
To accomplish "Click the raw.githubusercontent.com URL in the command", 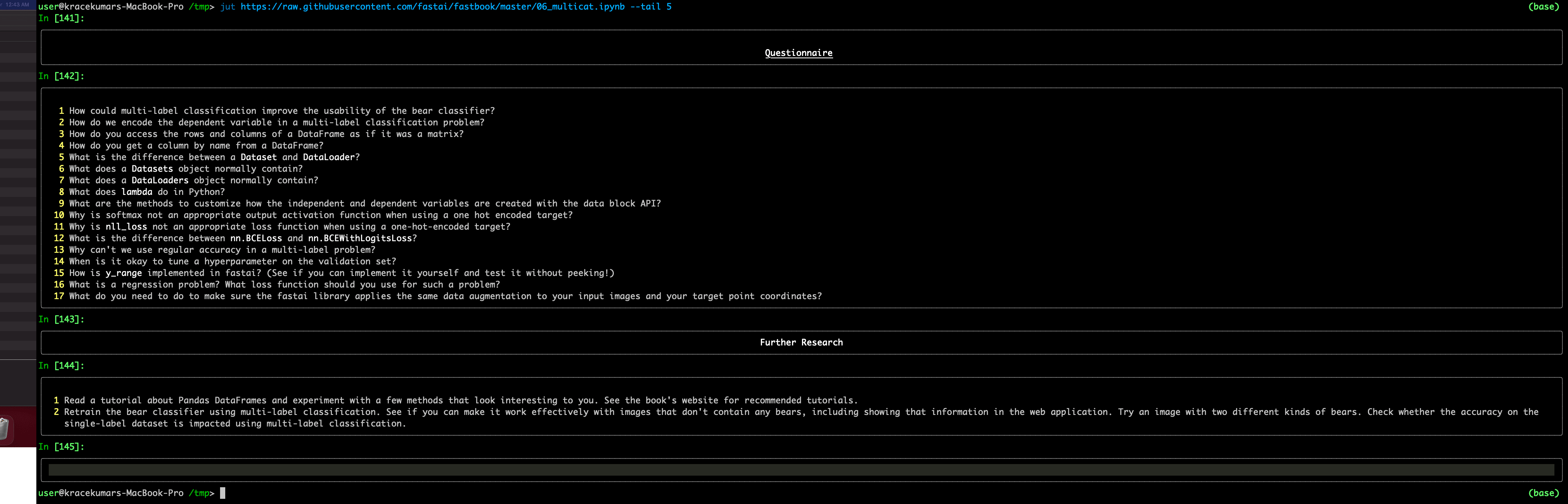I will click(432, 7).
